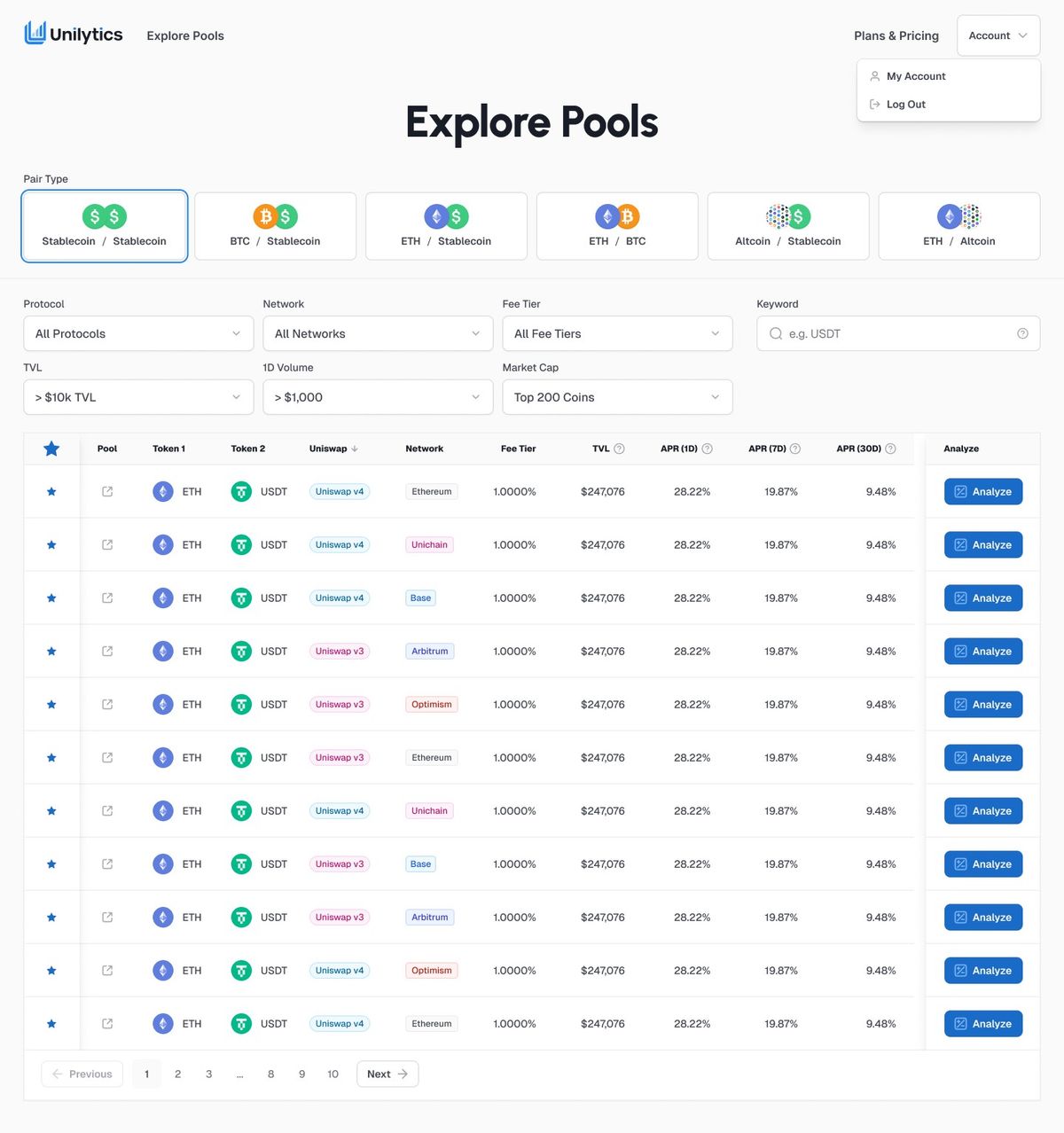The height and width of the screenshot is (1133, 1064).
Task: Open pool link for second Unichain row
Action: 107,810
